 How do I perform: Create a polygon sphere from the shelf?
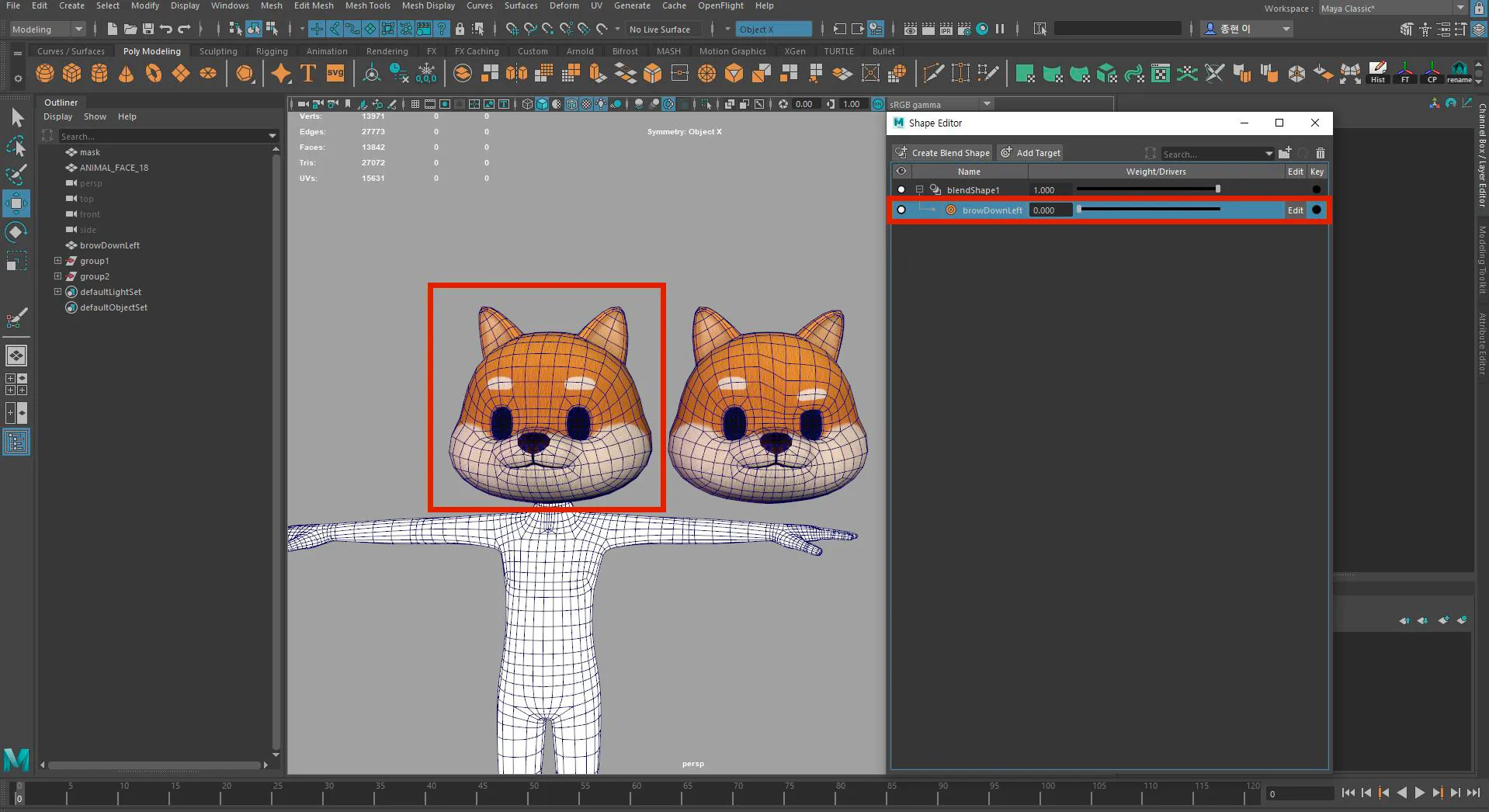(x=45, y=74)
